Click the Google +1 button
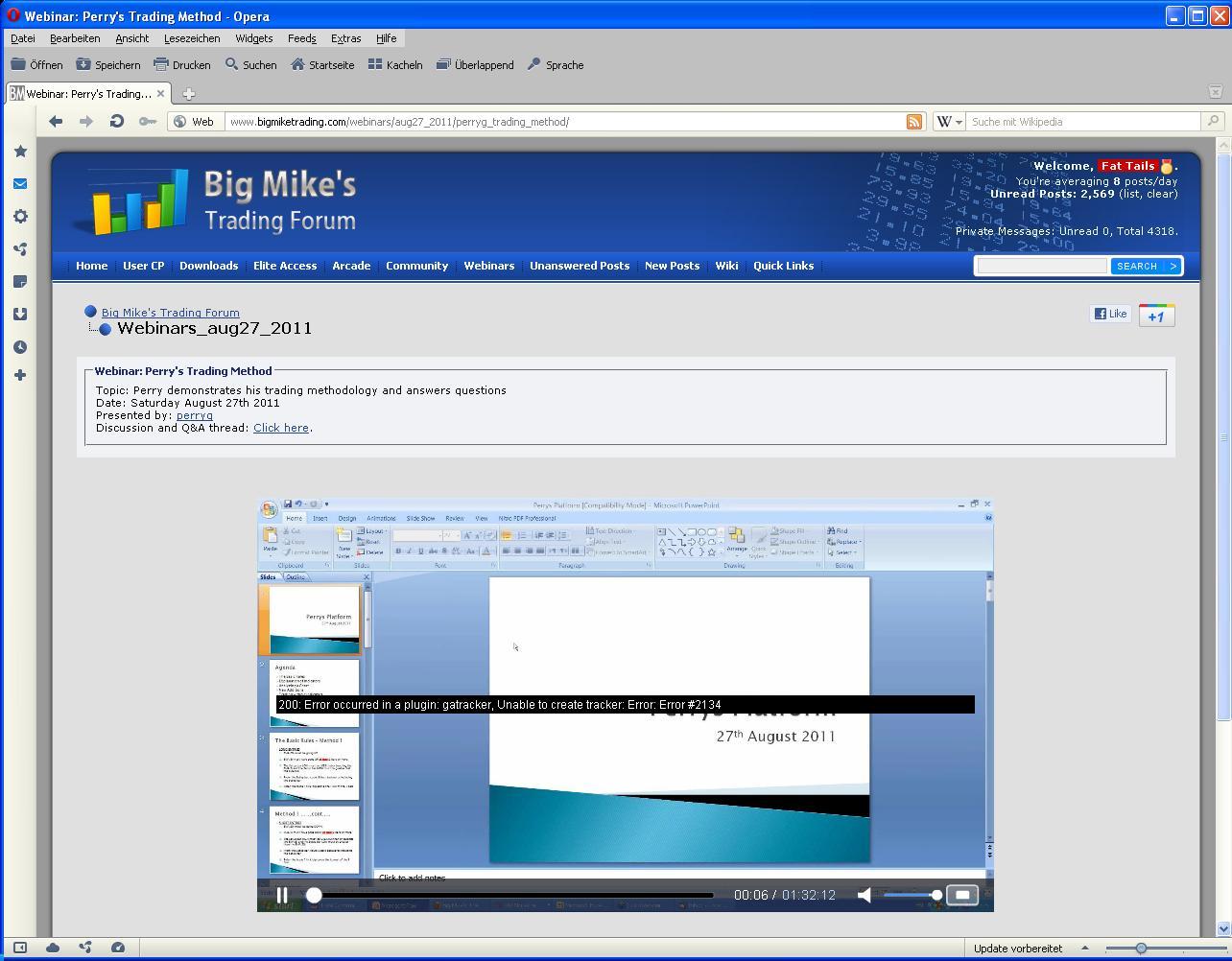The height and width of the screenshot is (961, 1232). [x=1156, y=316]
